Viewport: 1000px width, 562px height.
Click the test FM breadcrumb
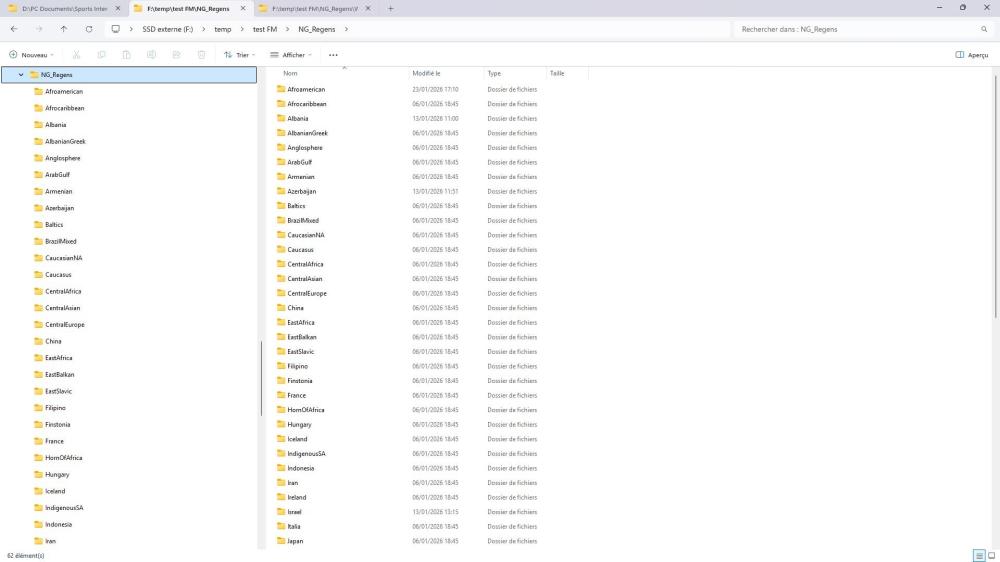click(x=265, y=29)
